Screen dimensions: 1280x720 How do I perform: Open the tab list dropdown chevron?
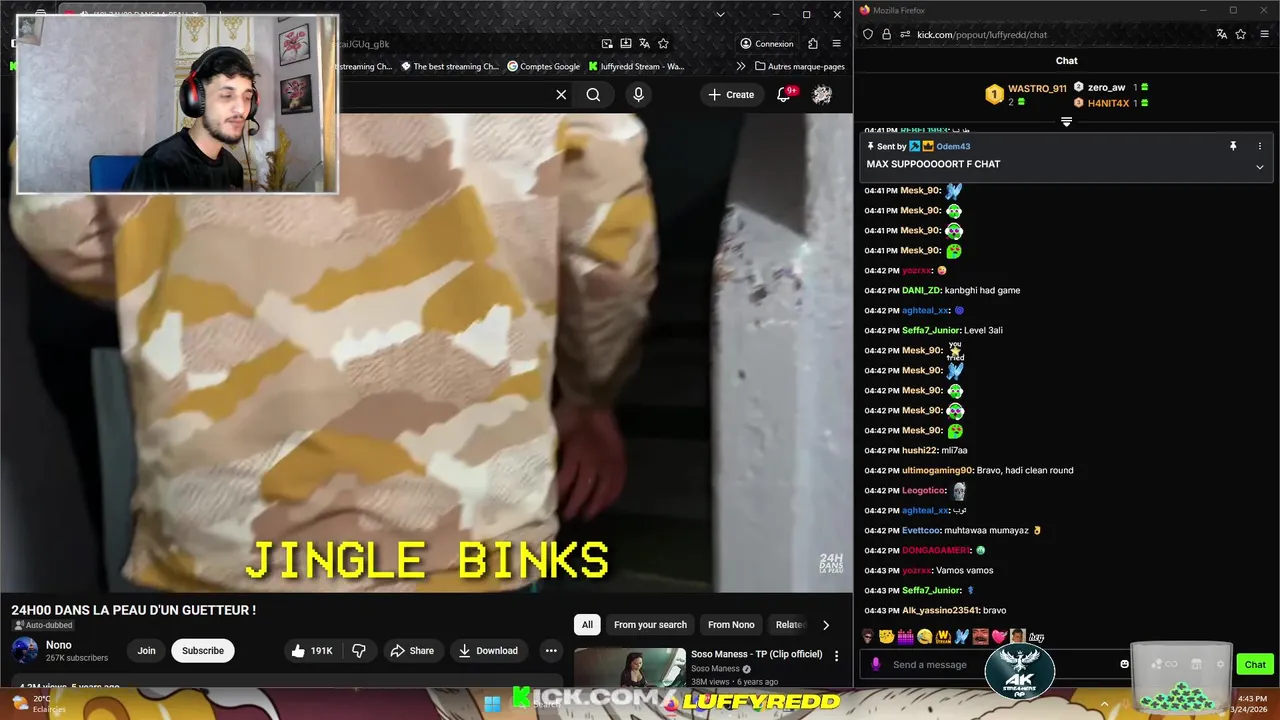coord(720,15)
